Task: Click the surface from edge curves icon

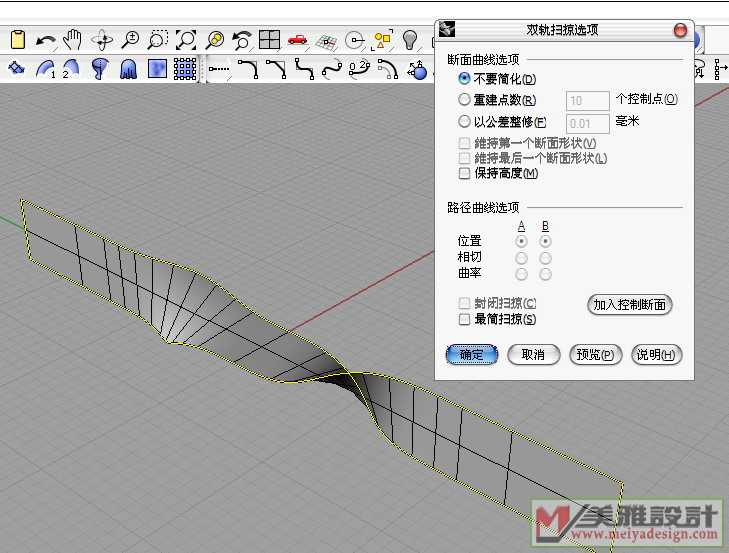Action: tap(17, 68)
